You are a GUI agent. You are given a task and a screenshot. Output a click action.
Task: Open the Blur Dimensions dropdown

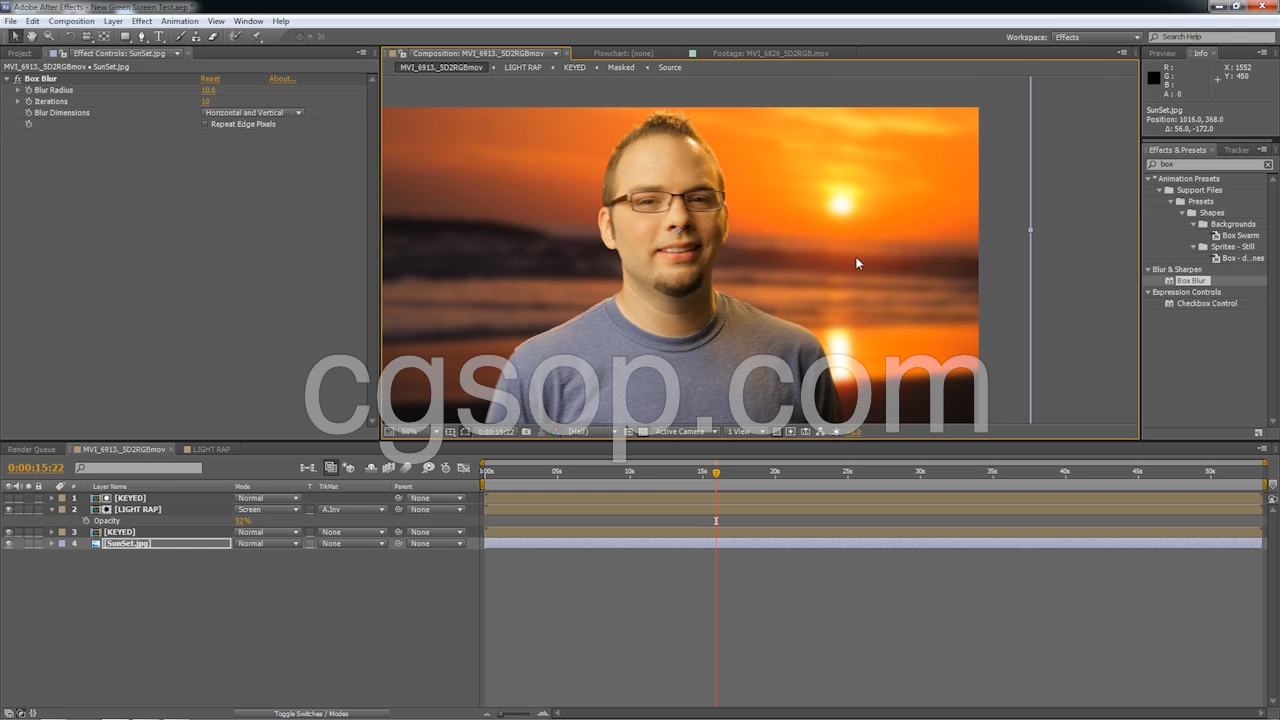253,113
